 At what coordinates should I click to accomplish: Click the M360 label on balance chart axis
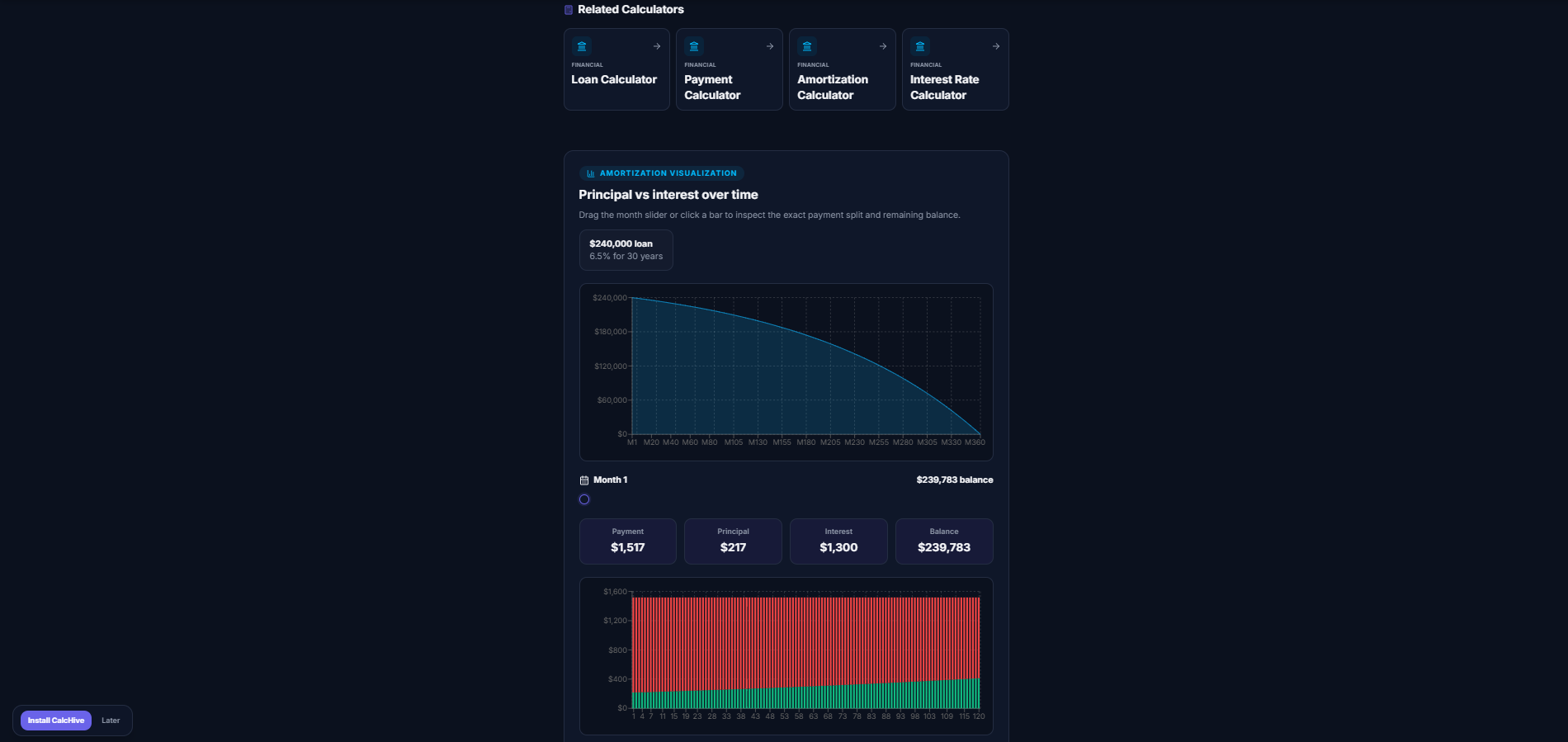[x=975, y=442]
